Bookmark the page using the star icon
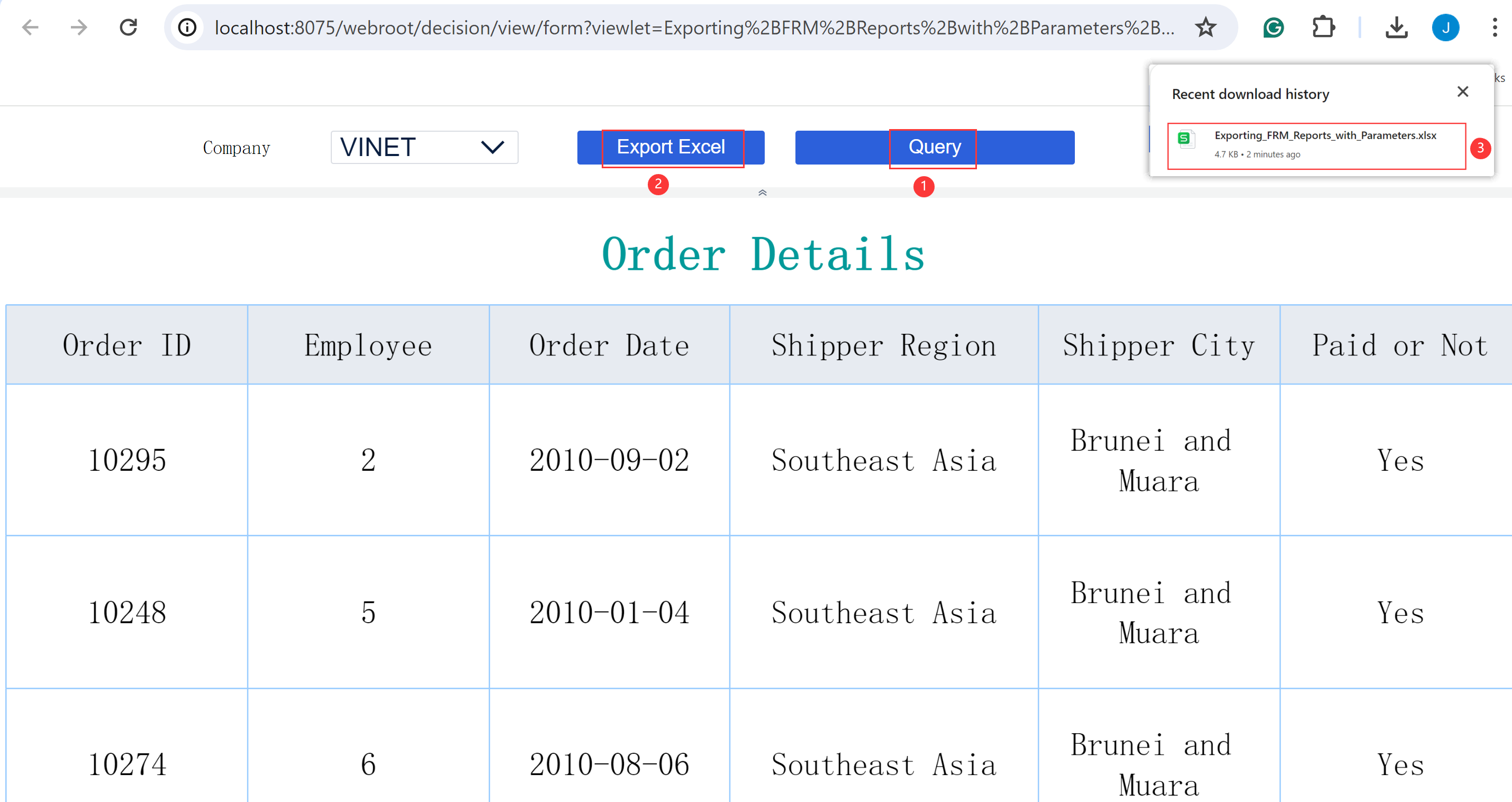This screenshot has width=1512, height=802. coord(1206,27)
